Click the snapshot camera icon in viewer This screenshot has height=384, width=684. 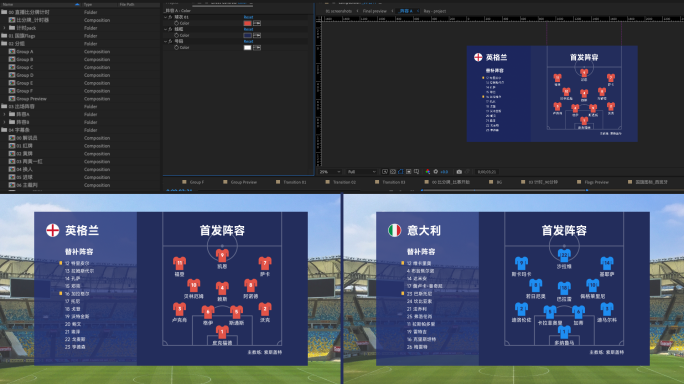click(459, 172)
